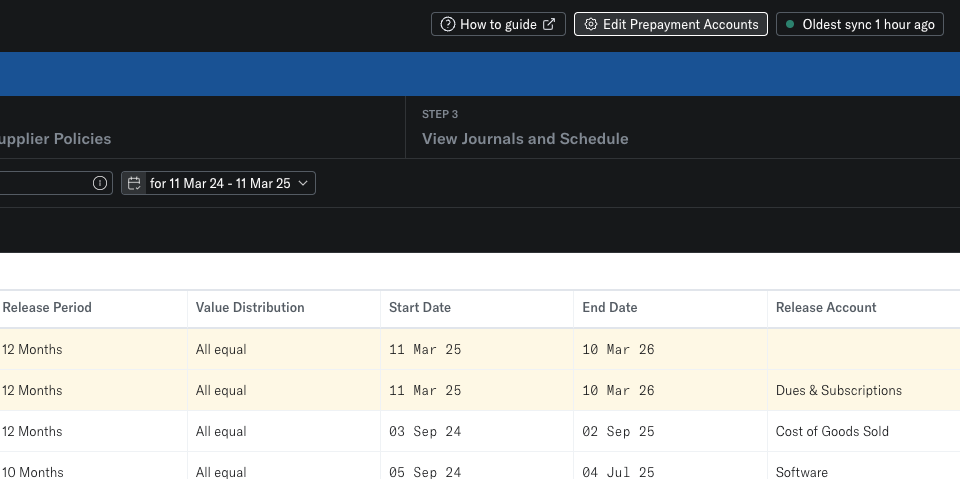Click the Release Account column header
This screenshot has width=960, height=479.
tap(826, 307)
